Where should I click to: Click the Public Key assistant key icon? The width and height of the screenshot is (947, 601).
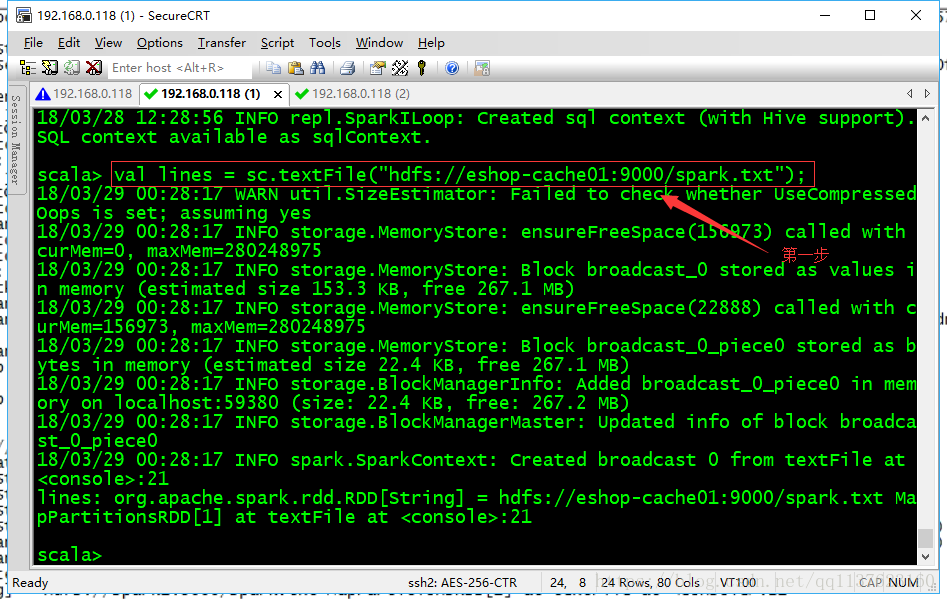point(422,68)
